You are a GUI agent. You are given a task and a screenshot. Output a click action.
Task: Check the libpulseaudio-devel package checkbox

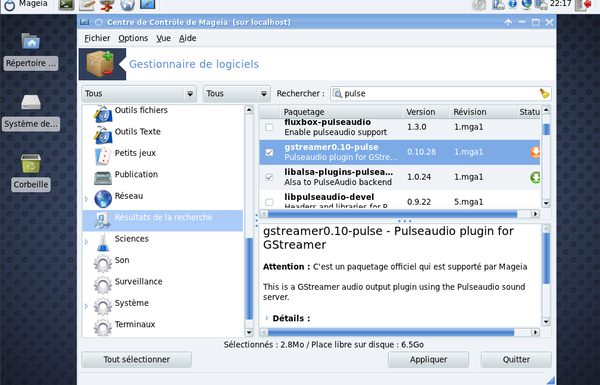tap(269, 202)
